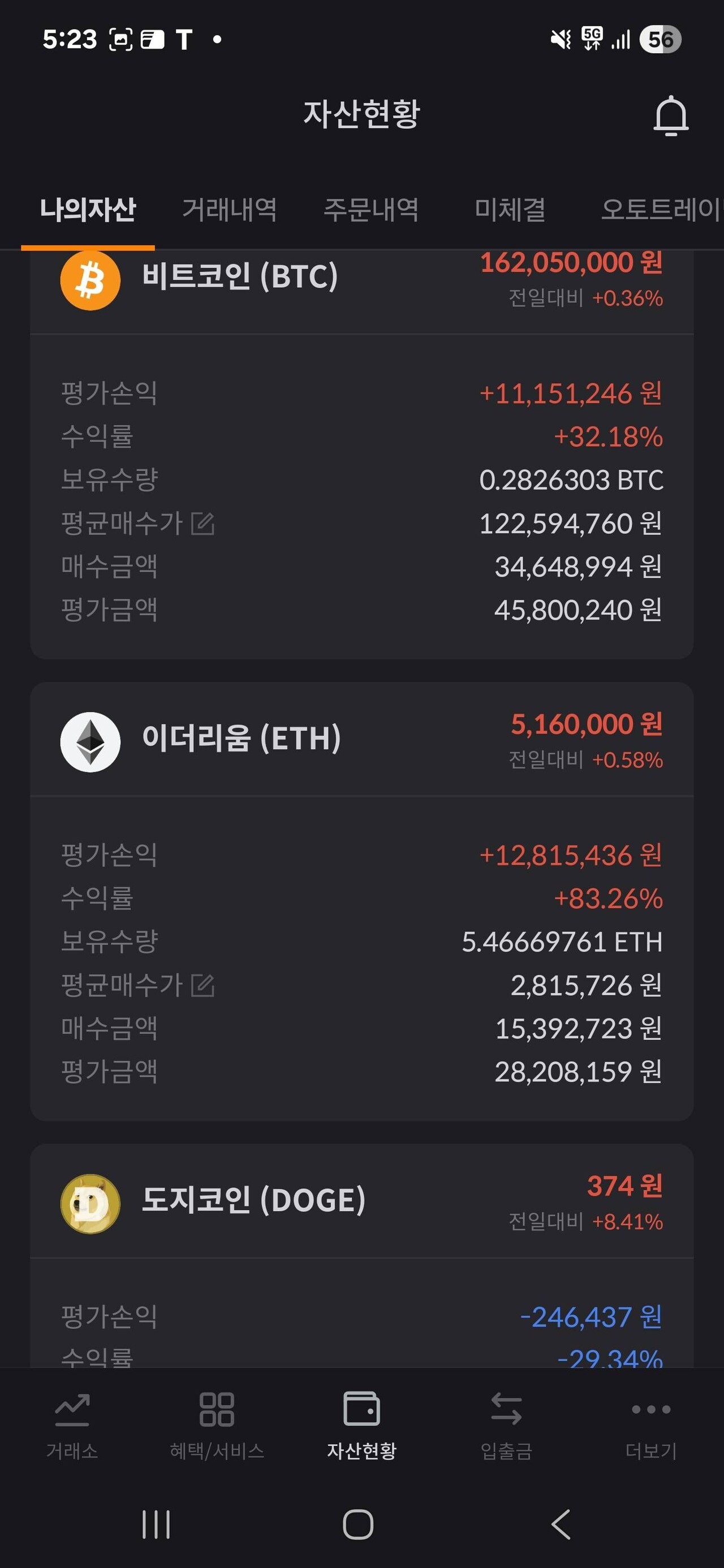Screen dimensions: 724x1568
Task: Tap the 도지코인 (DOGE) asset name
Action: pos(253,1200)
